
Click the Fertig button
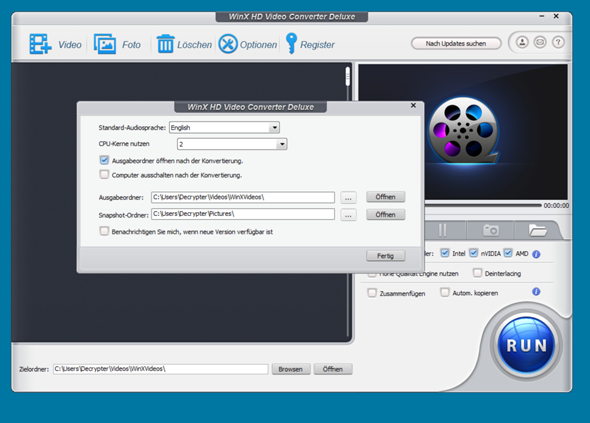pos(386,256)
